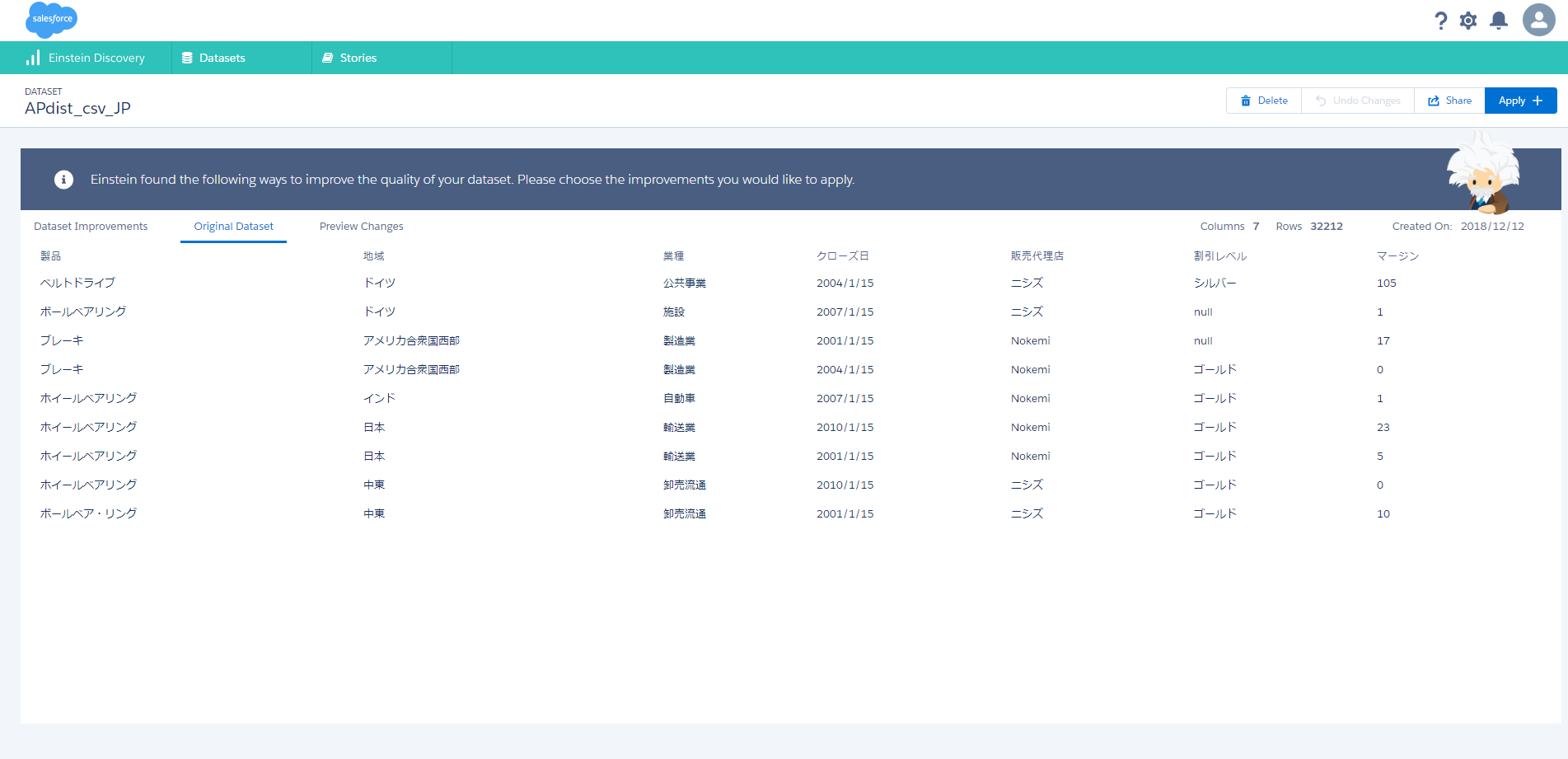
Task: Open the notifications bell icon
Action: [x=1499, y=21]
